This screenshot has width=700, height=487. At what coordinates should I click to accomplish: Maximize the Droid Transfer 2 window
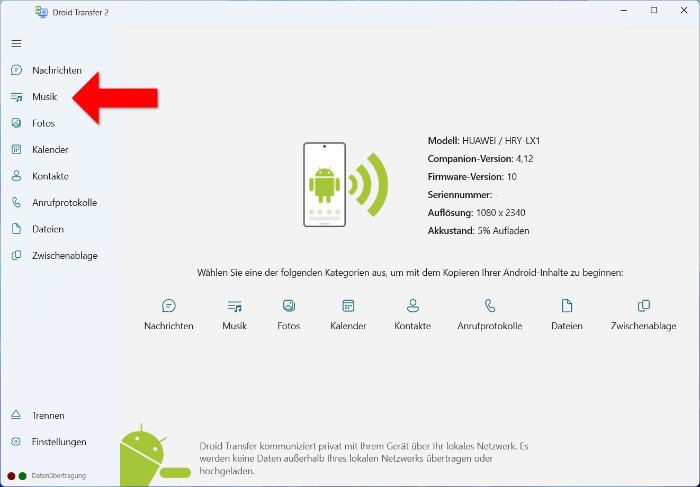point(654,10)
